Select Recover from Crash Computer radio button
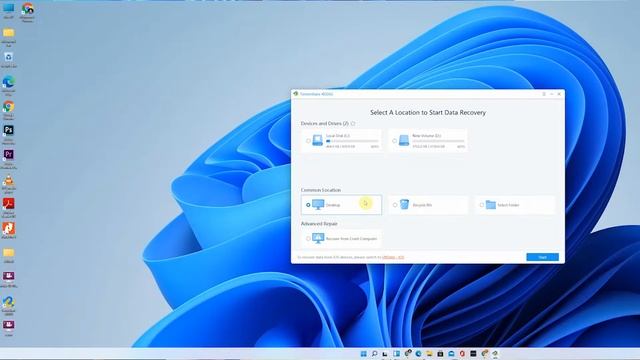 pos(308,238)
